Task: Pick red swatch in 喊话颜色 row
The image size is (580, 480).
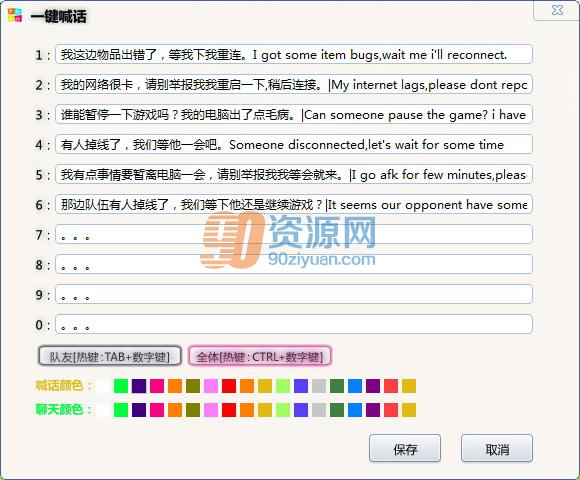Action: (x=229, y=386)
